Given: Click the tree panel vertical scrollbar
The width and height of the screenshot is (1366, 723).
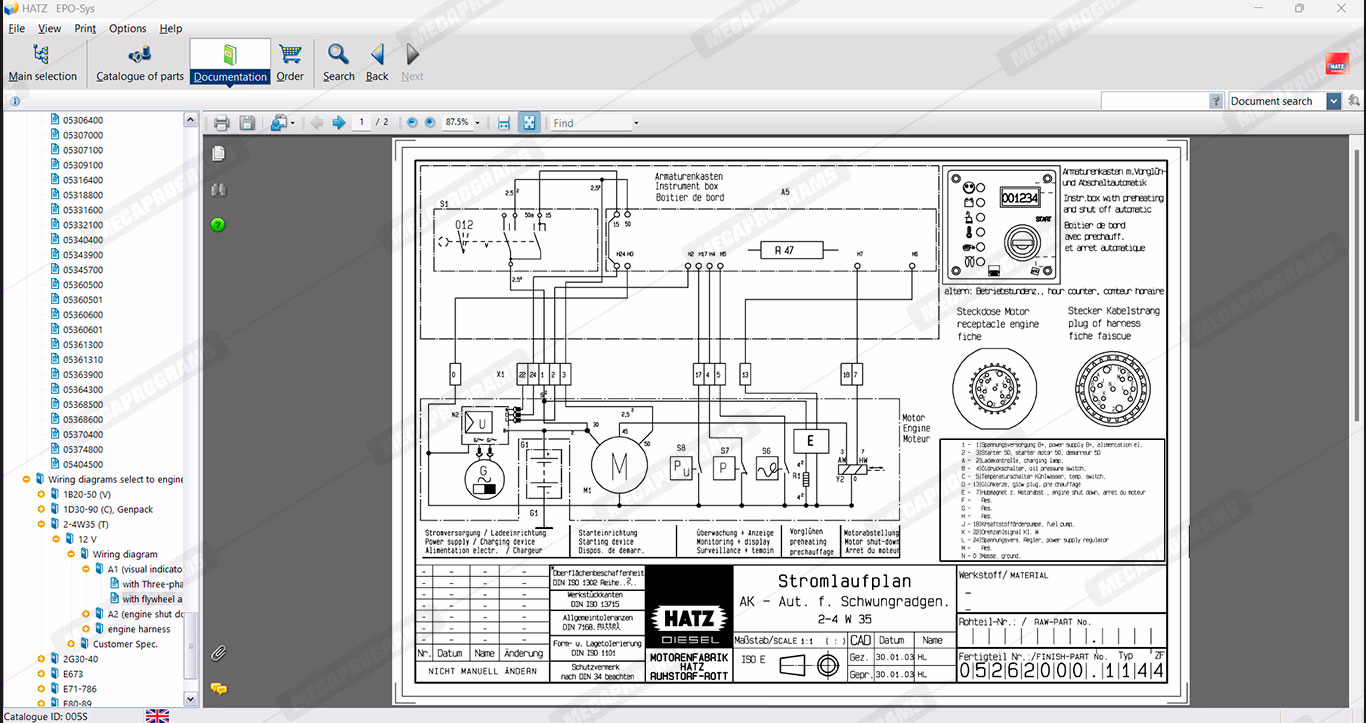Looking at the screenshot, I should click(190, 400).
